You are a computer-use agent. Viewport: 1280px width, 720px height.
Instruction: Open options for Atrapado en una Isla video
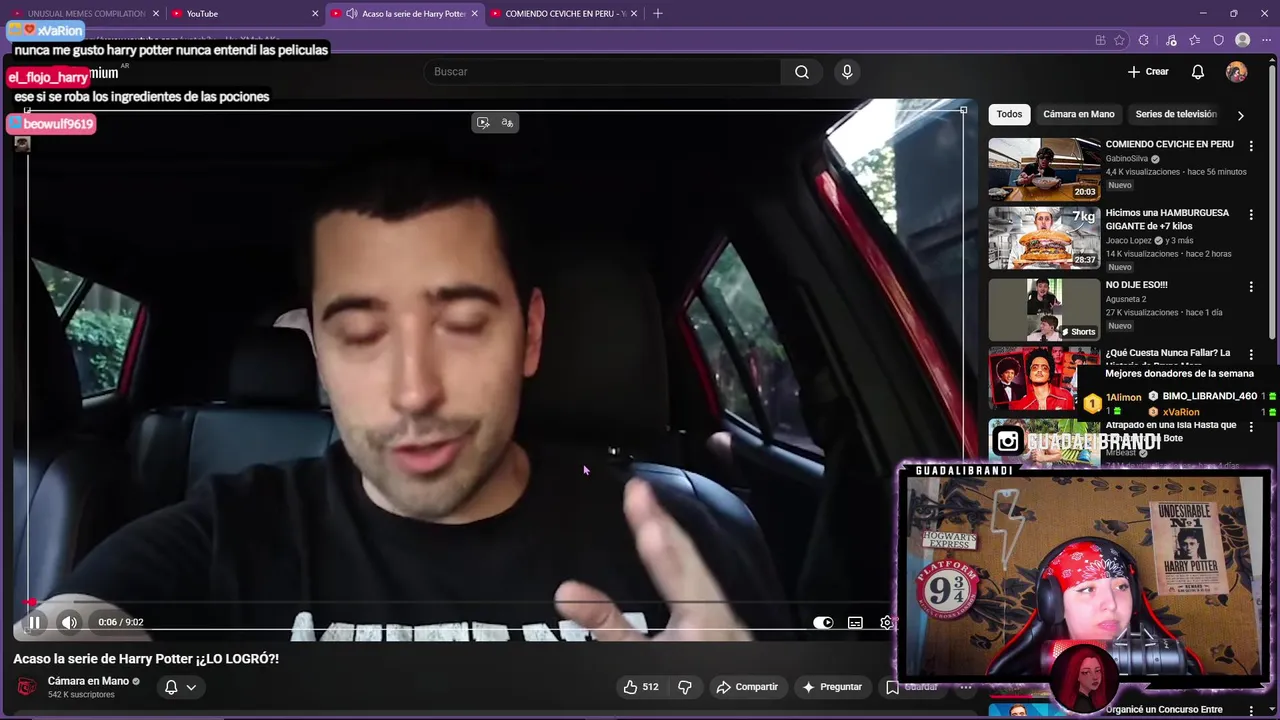coord(1251,427)
